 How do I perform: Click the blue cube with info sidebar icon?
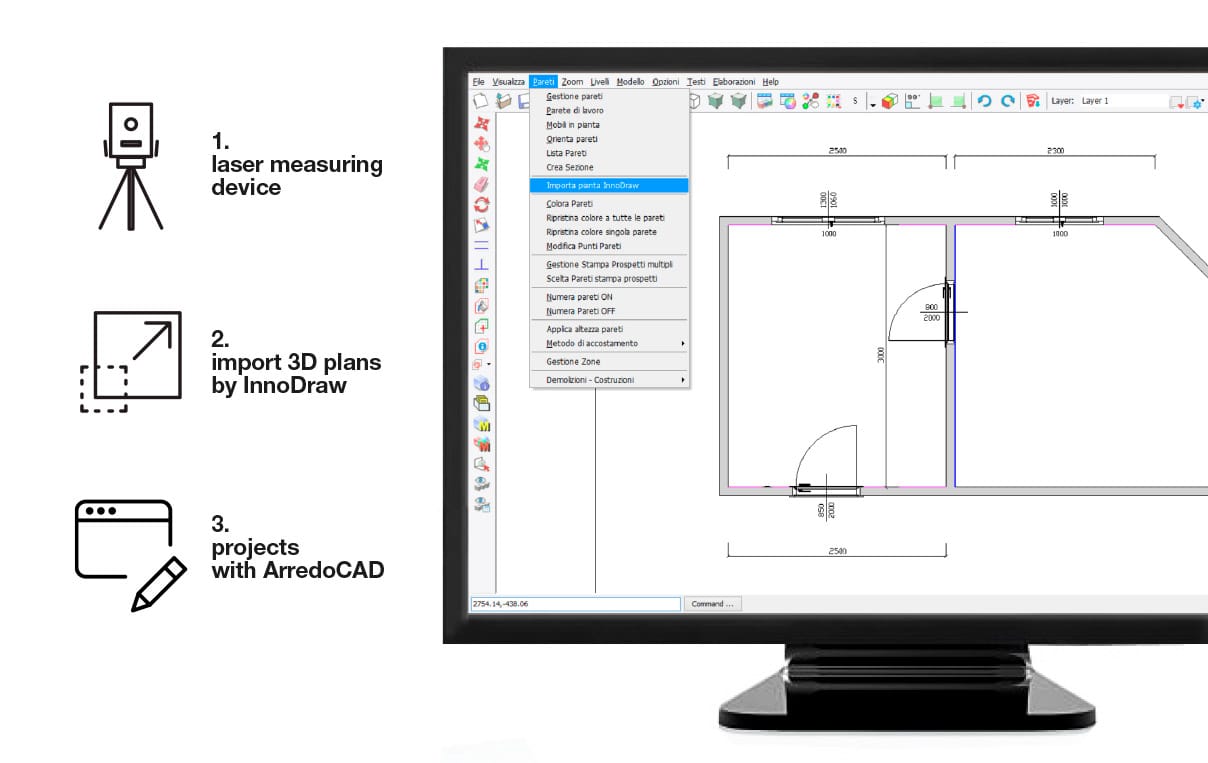tap(481, 384)
